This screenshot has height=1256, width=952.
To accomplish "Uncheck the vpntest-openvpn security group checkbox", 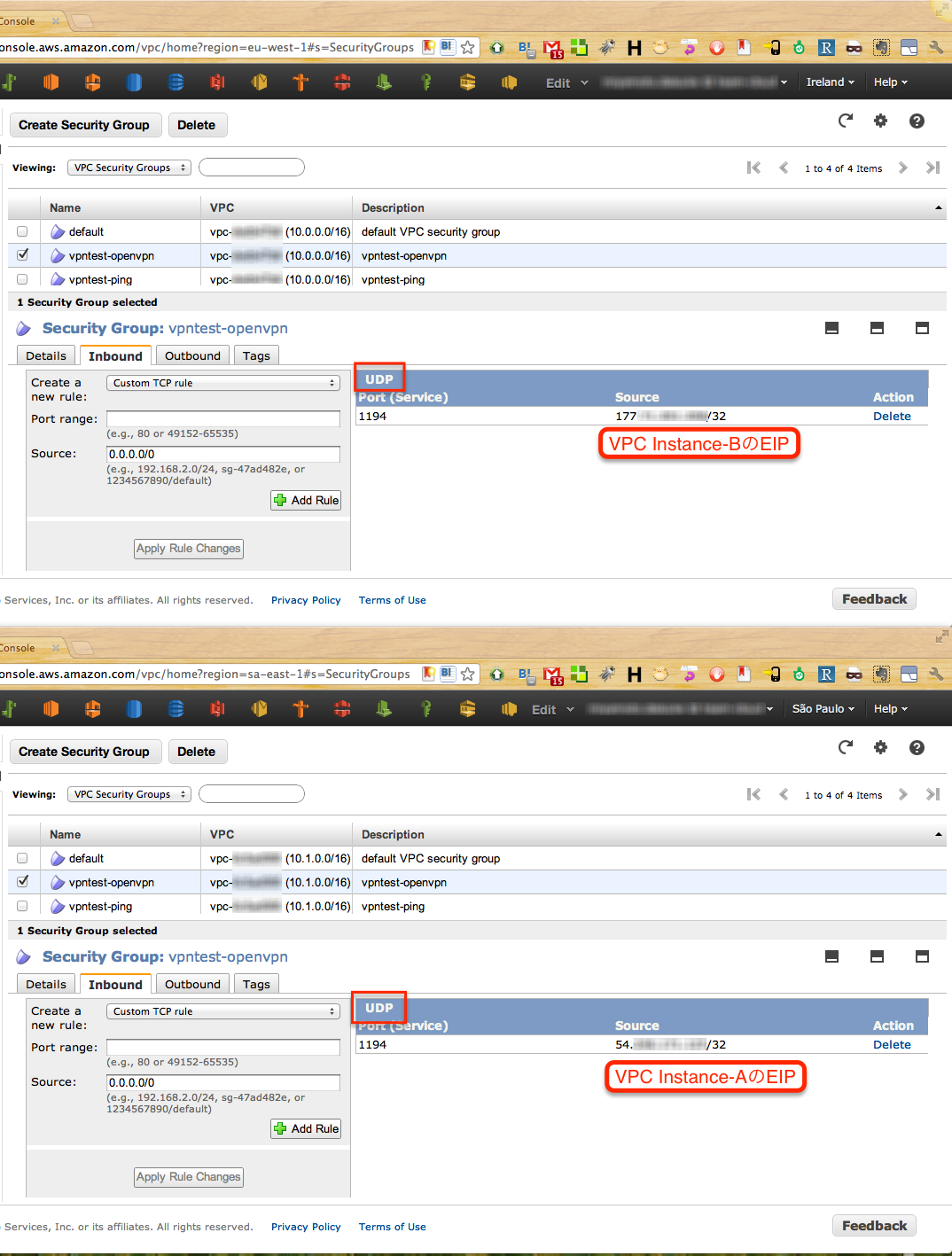I will click(22, 255).
